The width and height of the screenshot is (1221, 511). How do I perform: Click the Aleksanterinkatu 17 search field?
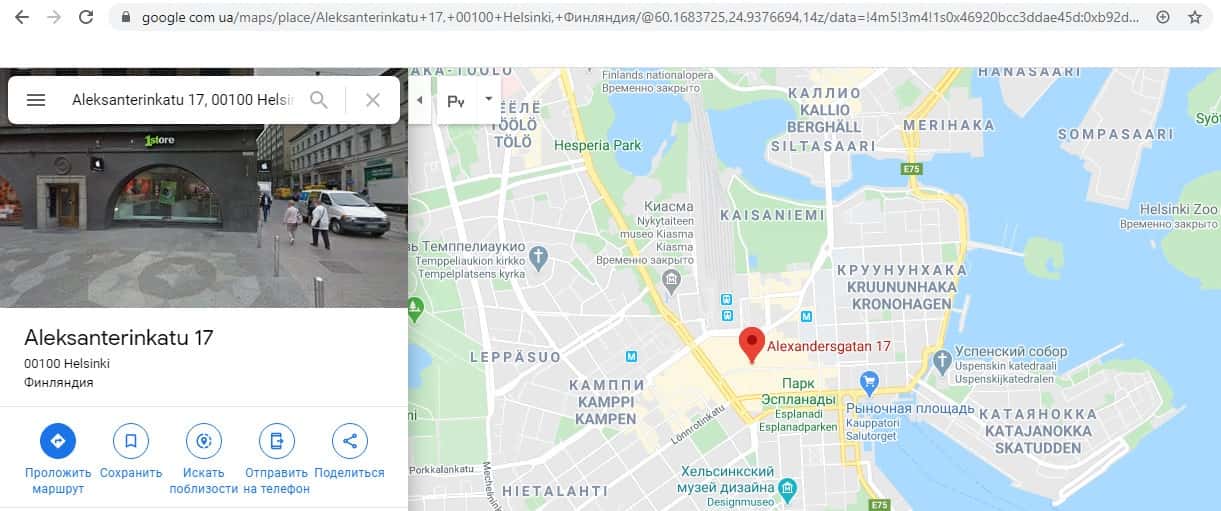(x=183, y=100)
